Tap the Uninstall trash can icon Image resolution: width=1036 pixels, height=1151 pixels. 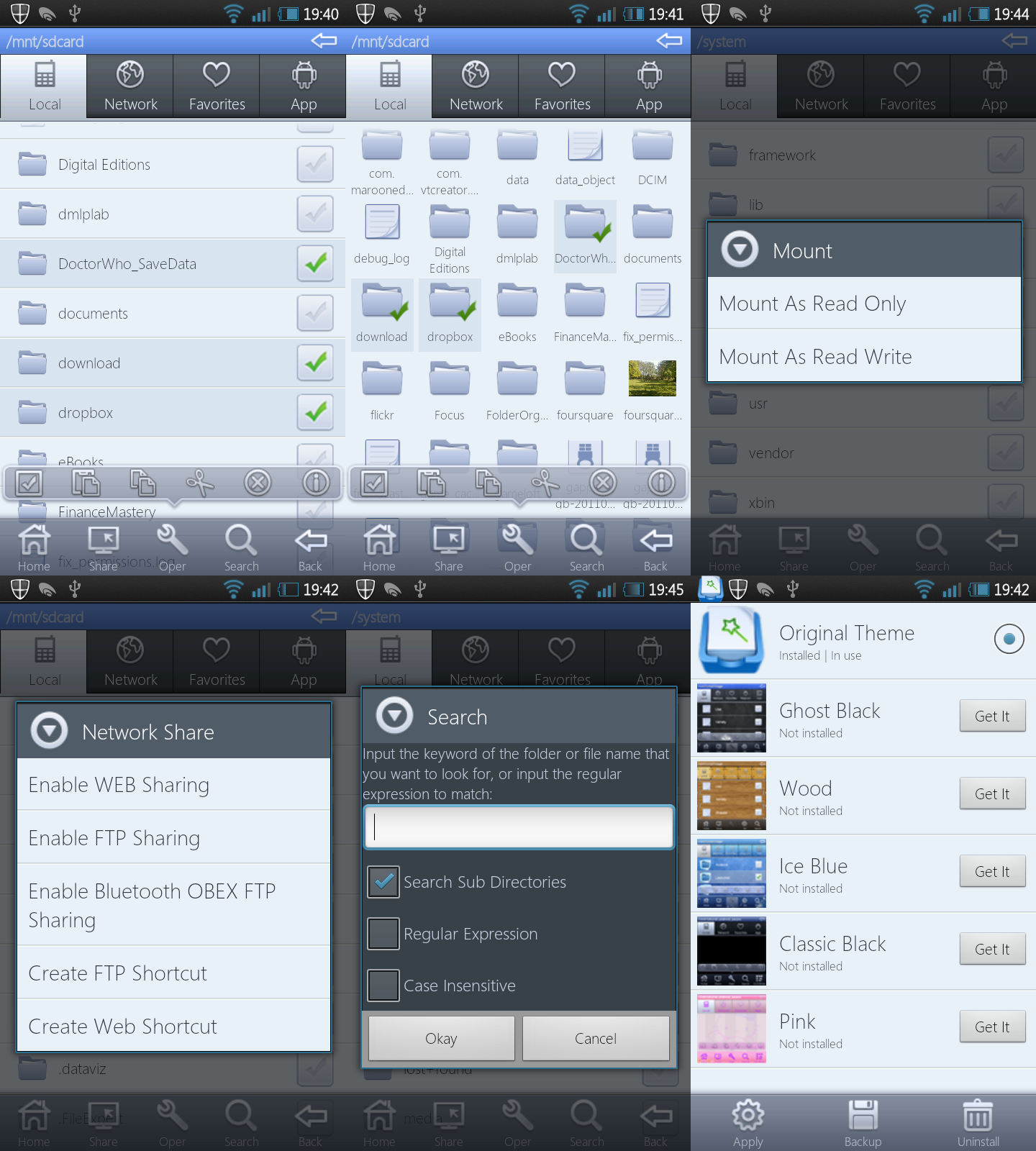978,1115
